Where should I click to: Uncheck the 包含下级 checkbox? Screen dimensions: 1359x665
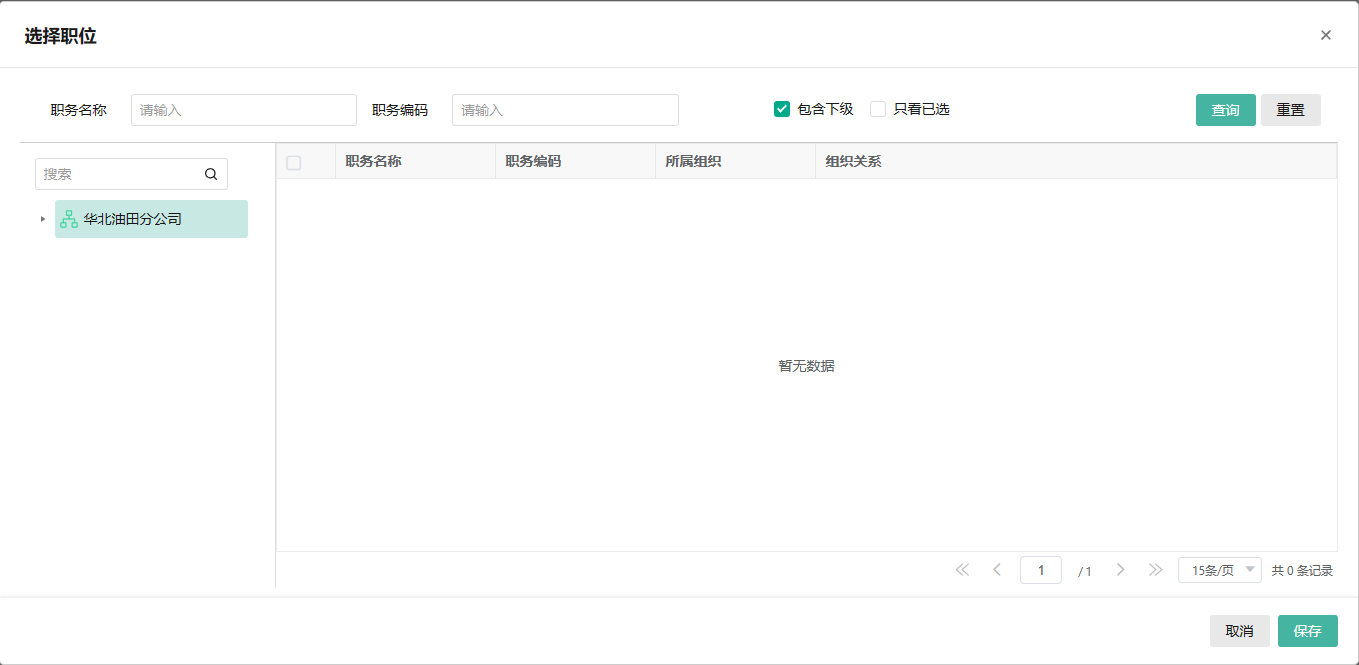[781, 108]
